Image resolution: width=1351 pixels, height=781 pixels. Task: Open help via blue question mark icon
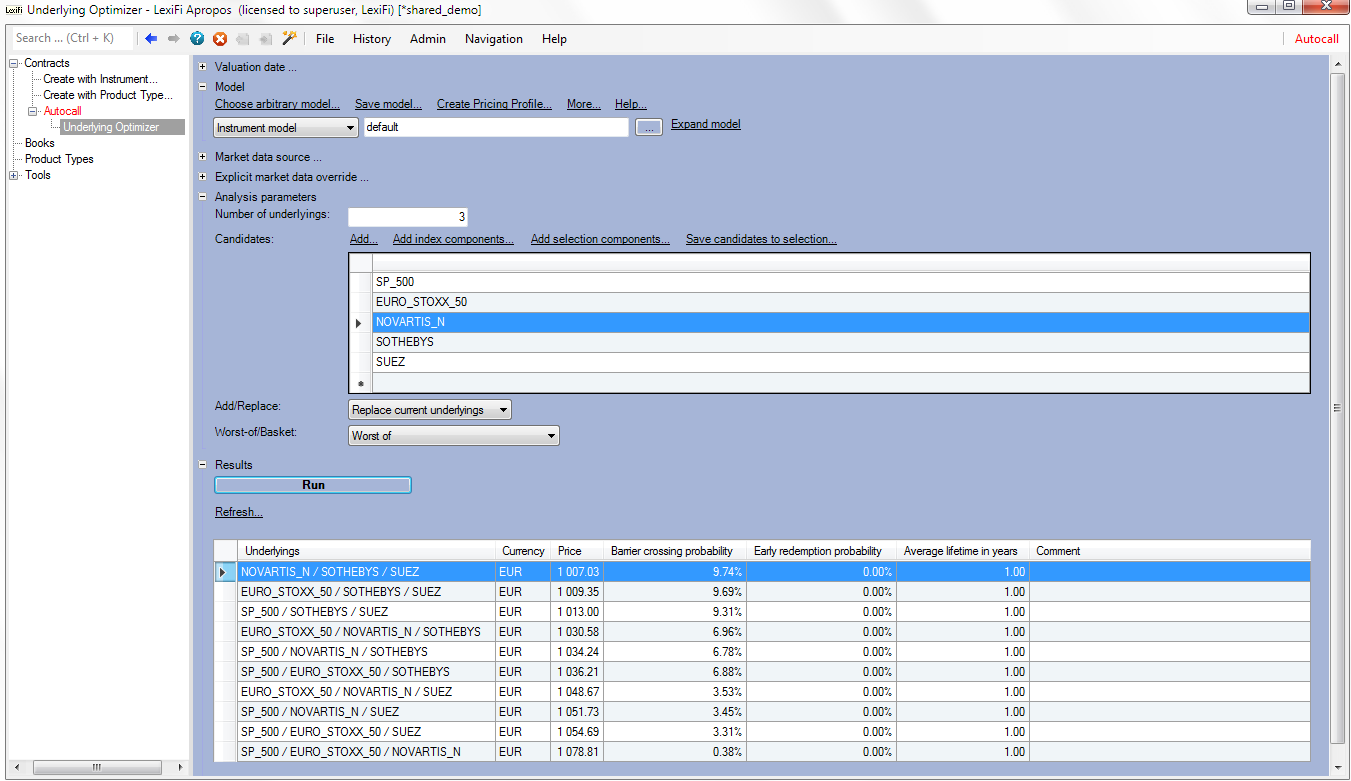point(197,39)
